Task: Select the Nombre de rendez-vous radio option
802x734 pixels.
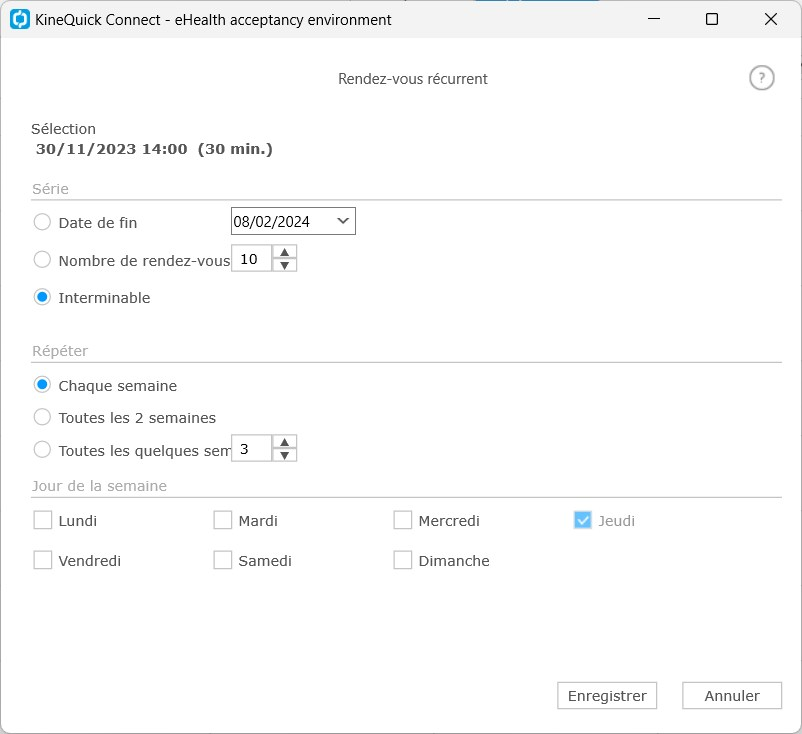Action: tap(42, 259)
